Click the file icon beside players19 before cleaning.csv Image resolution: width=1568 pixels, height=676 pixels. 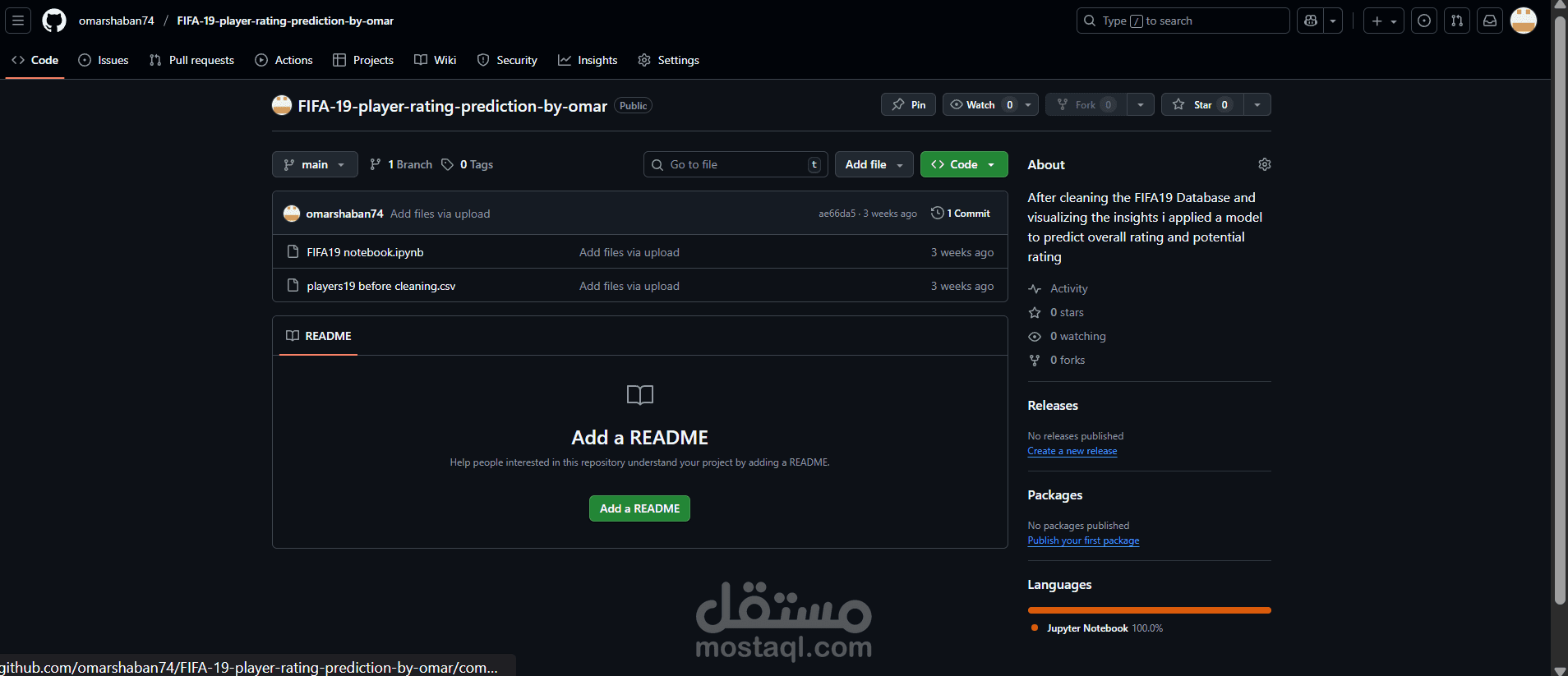pos(293,285)
